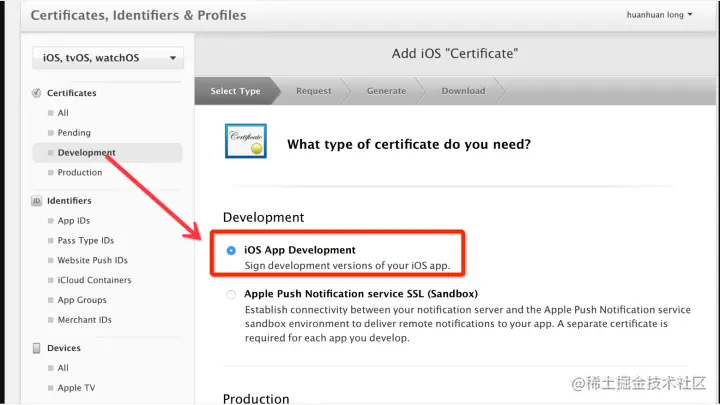Click the Devices section header

point(64,348)
